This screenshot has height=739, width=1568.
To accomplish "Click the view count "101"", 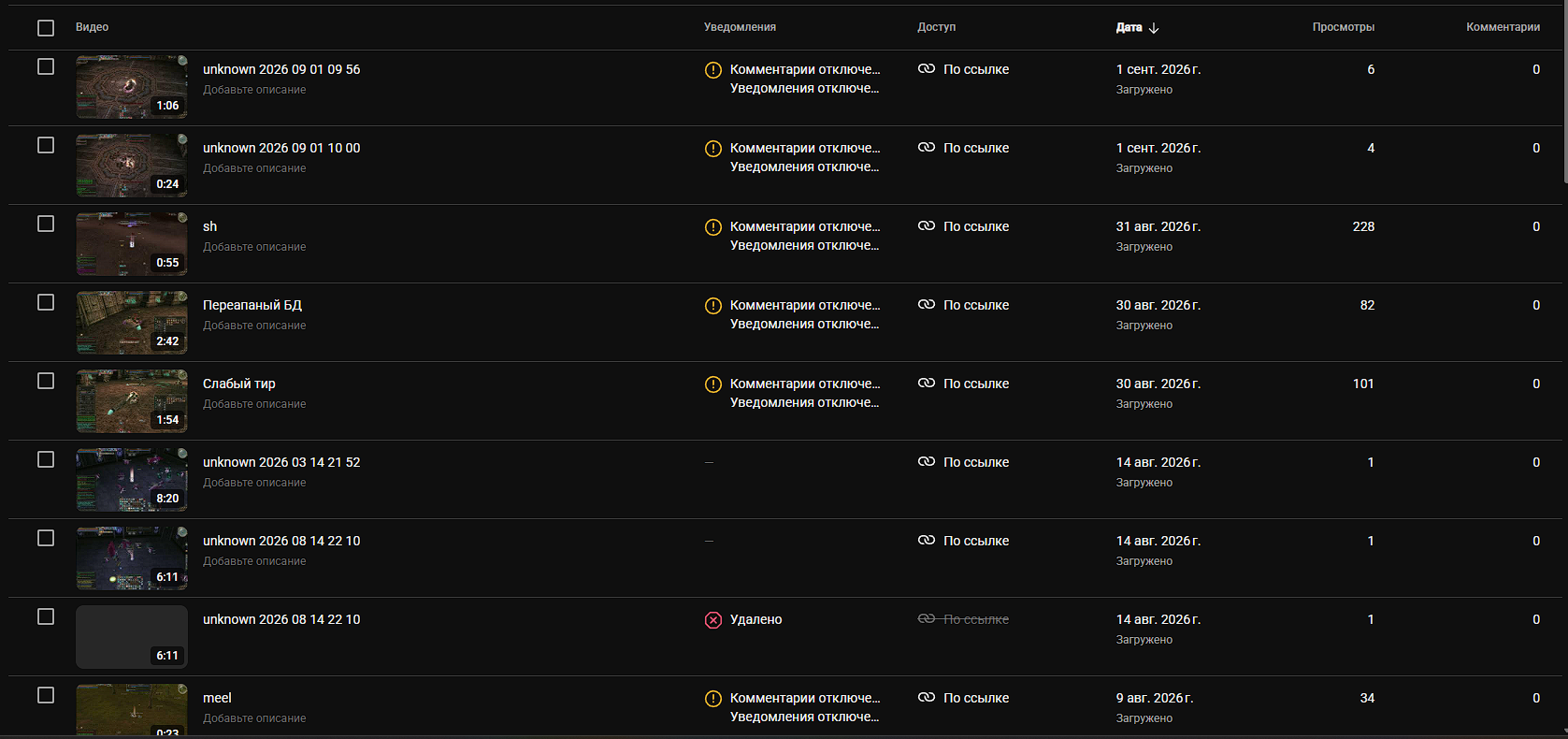I will (x=1363, y=384).
